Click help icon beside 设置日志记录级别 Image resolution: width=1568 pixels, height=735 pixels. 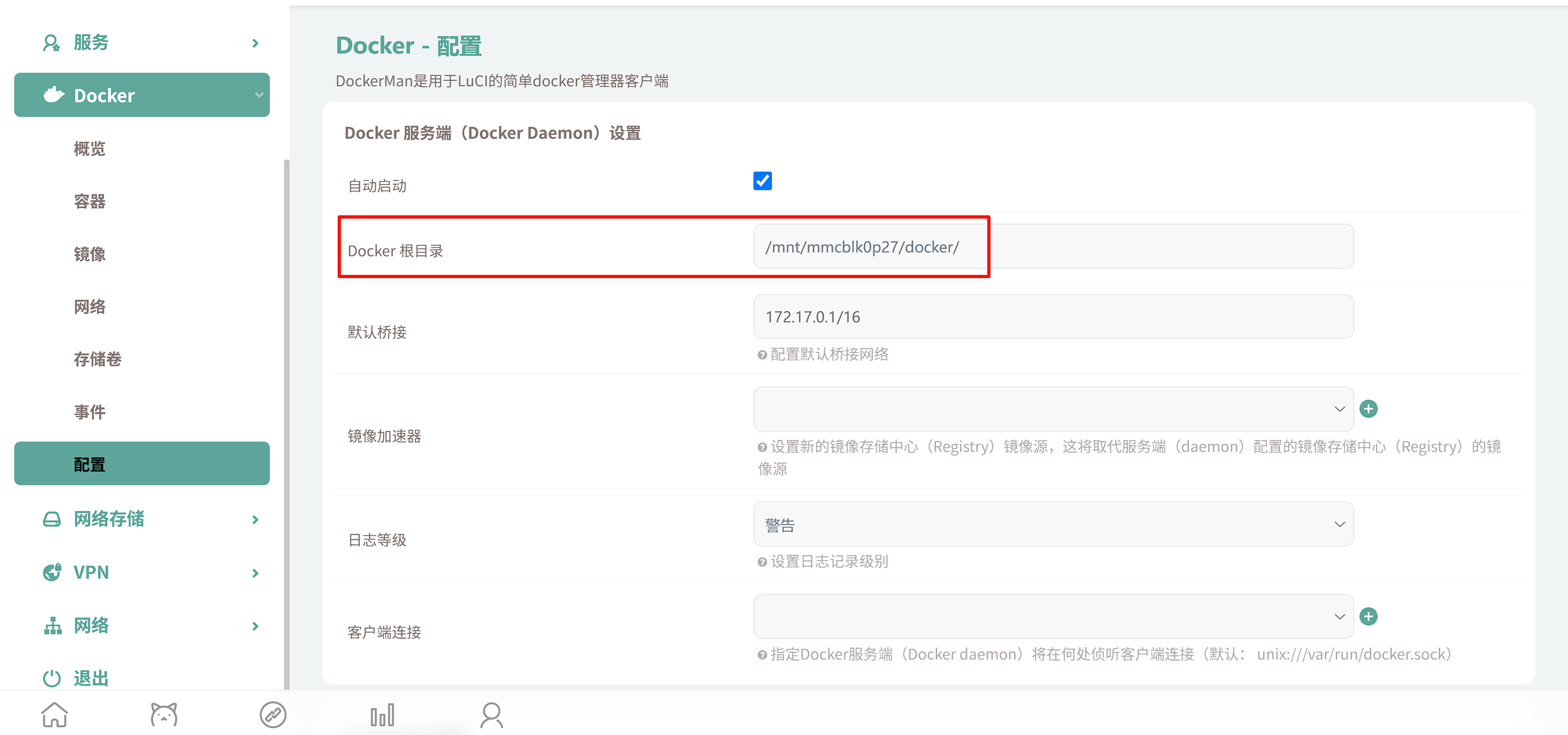pos(762,562)
